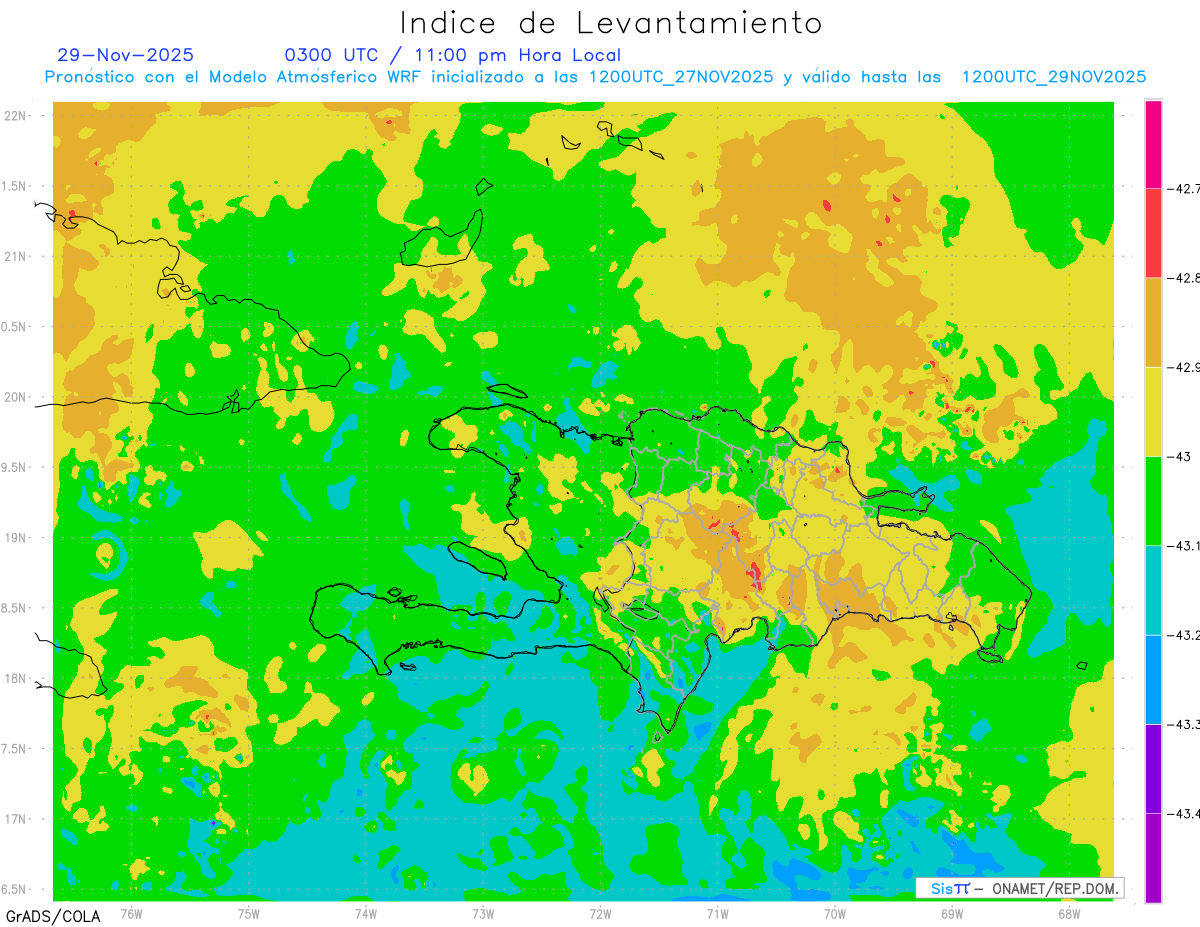Click the '17N' latitude label
The height and width of the screenshot is (927, 1200).
(15, 819)
